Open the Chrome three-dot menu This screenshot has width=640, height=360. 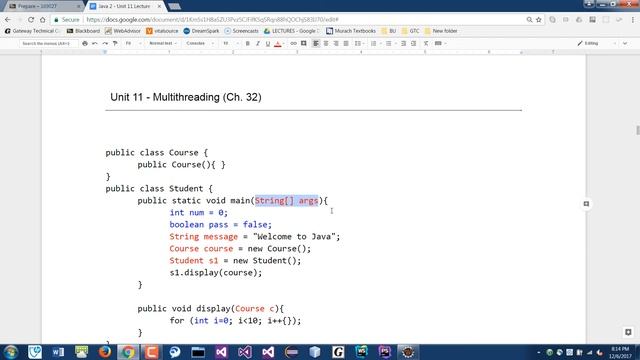(x=633, y=20)
